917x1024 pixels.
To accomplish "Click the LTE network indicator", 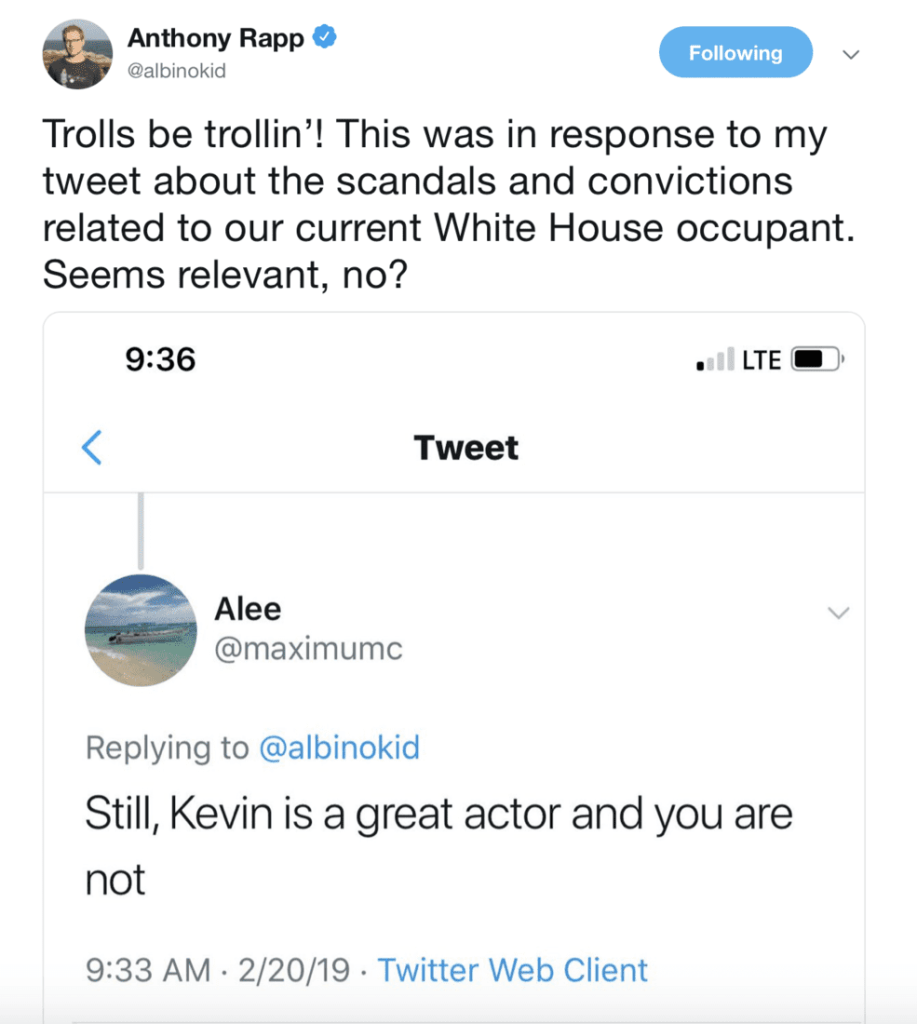I will pos(761,360).
